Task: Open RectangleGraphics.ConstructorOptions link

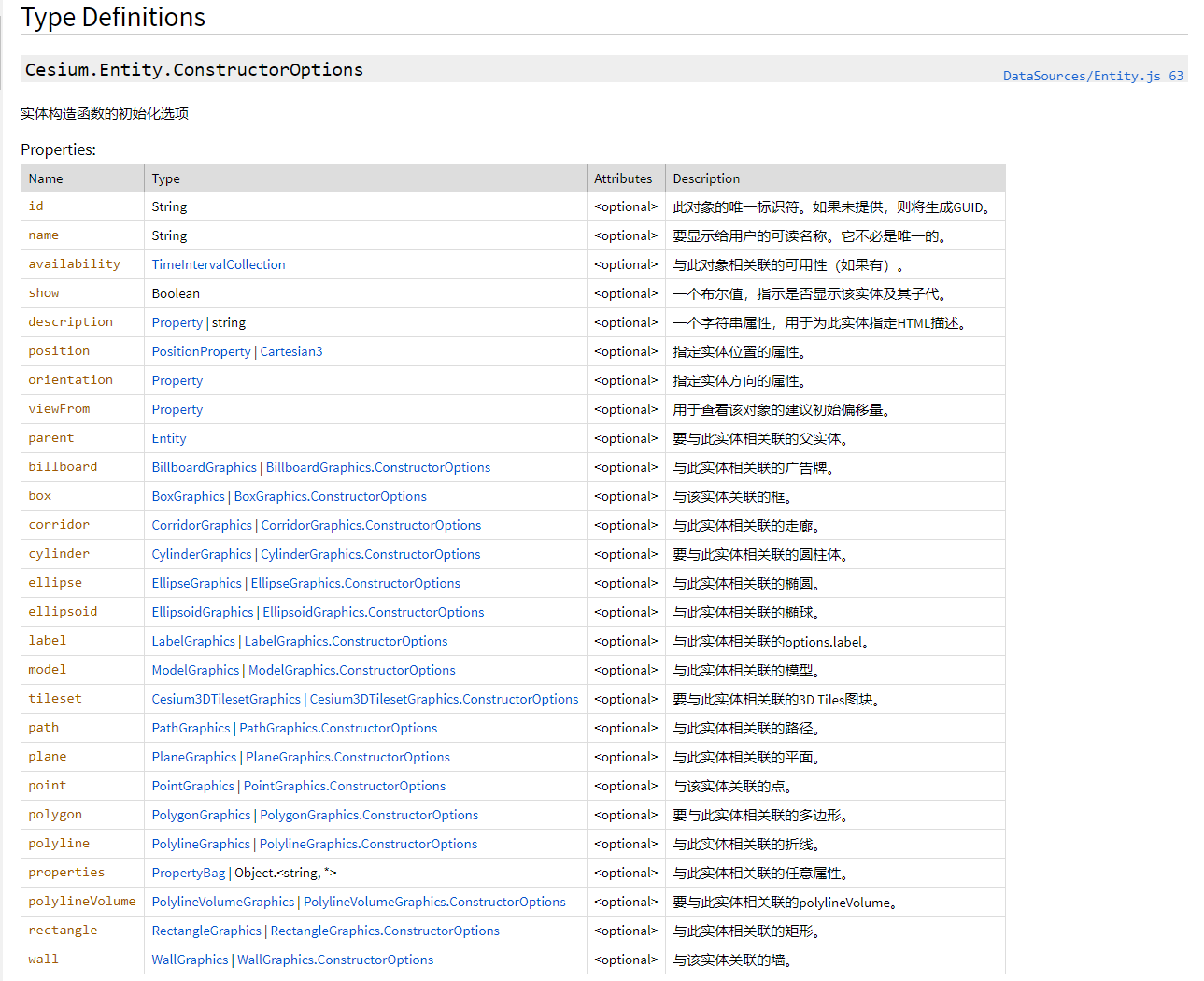Action: [x=385, y=931]
